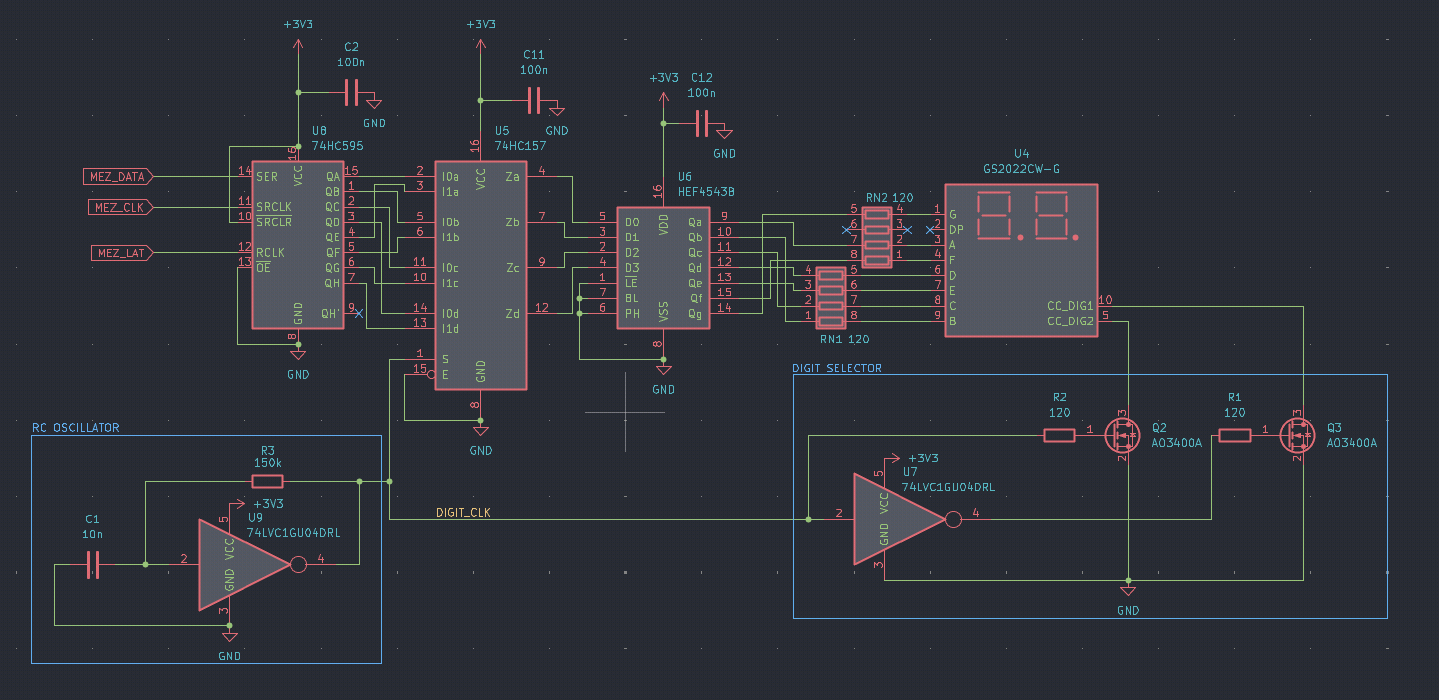Select the RC OSCILLATOR title text
The height and width of the screenshot is (700, 1439).
coord(76,427)
